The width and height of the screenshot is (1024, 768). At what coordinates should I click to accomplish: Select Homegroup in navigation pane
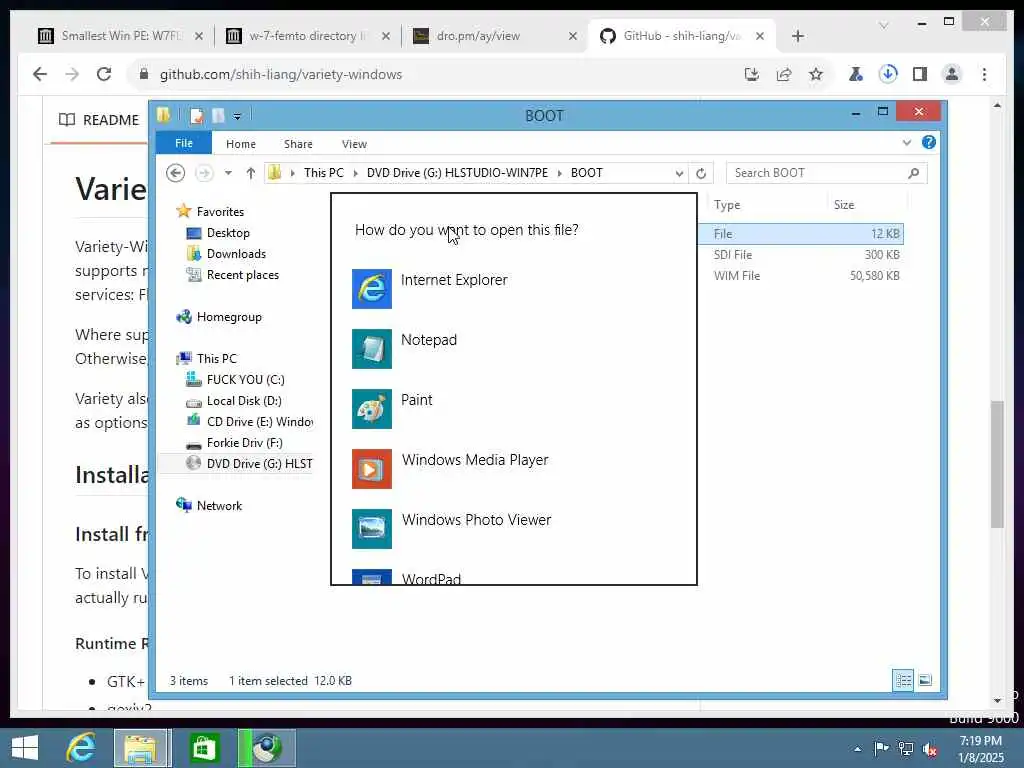pos(229,317)
